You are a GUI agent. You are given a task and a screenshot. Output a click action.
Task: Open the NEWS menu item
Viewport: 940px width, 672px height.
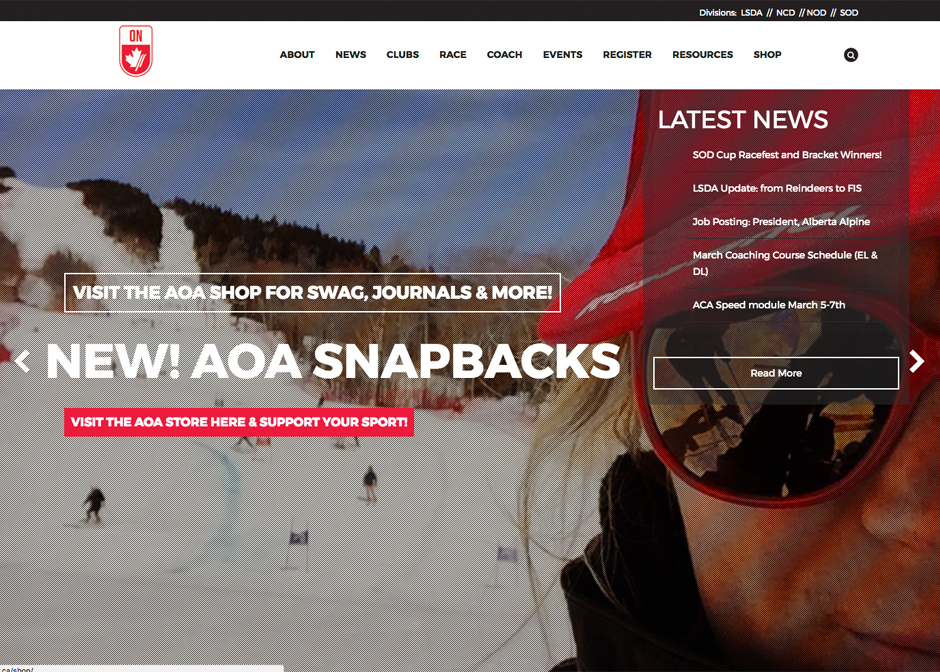351,55
